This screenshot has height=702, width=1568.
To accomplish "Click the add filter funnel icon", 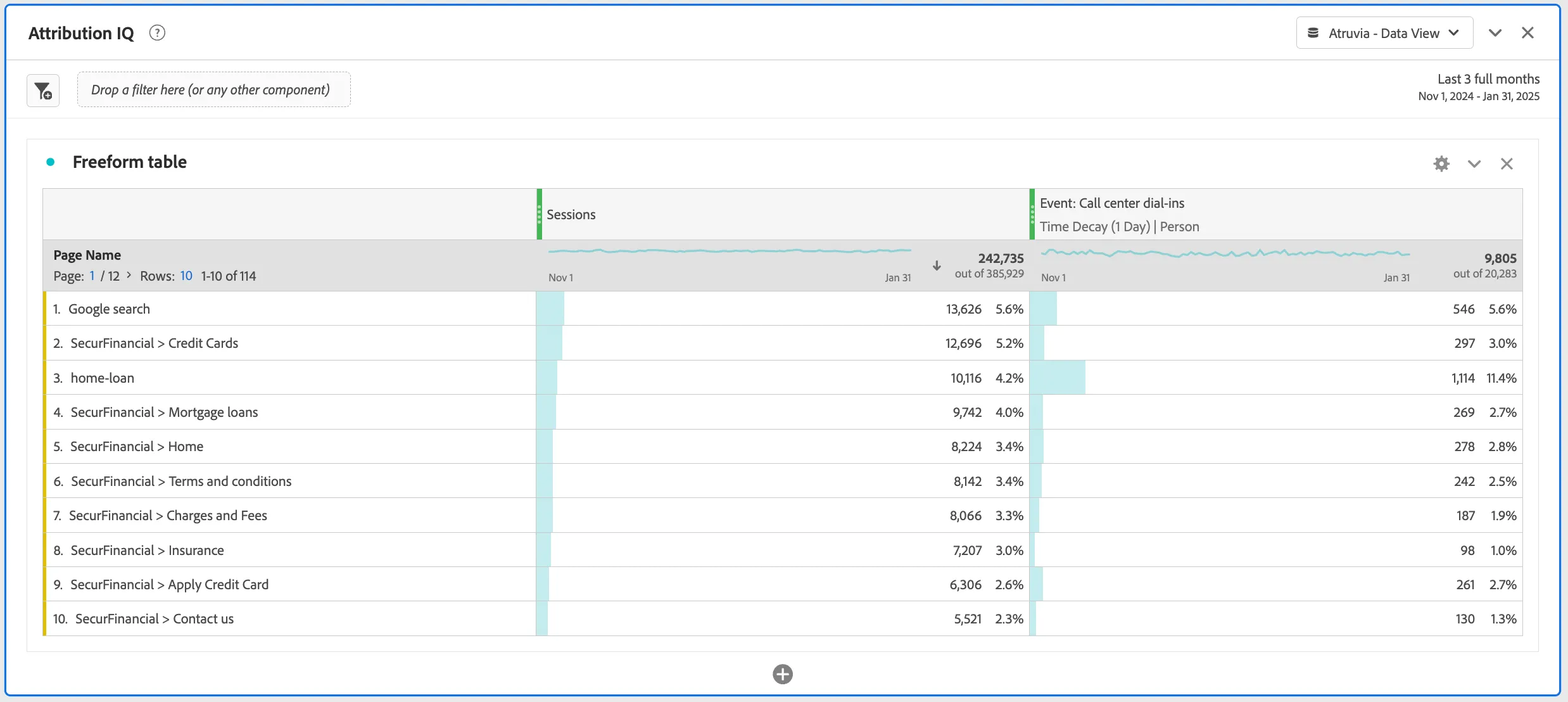I will click(x=43, y=91).
